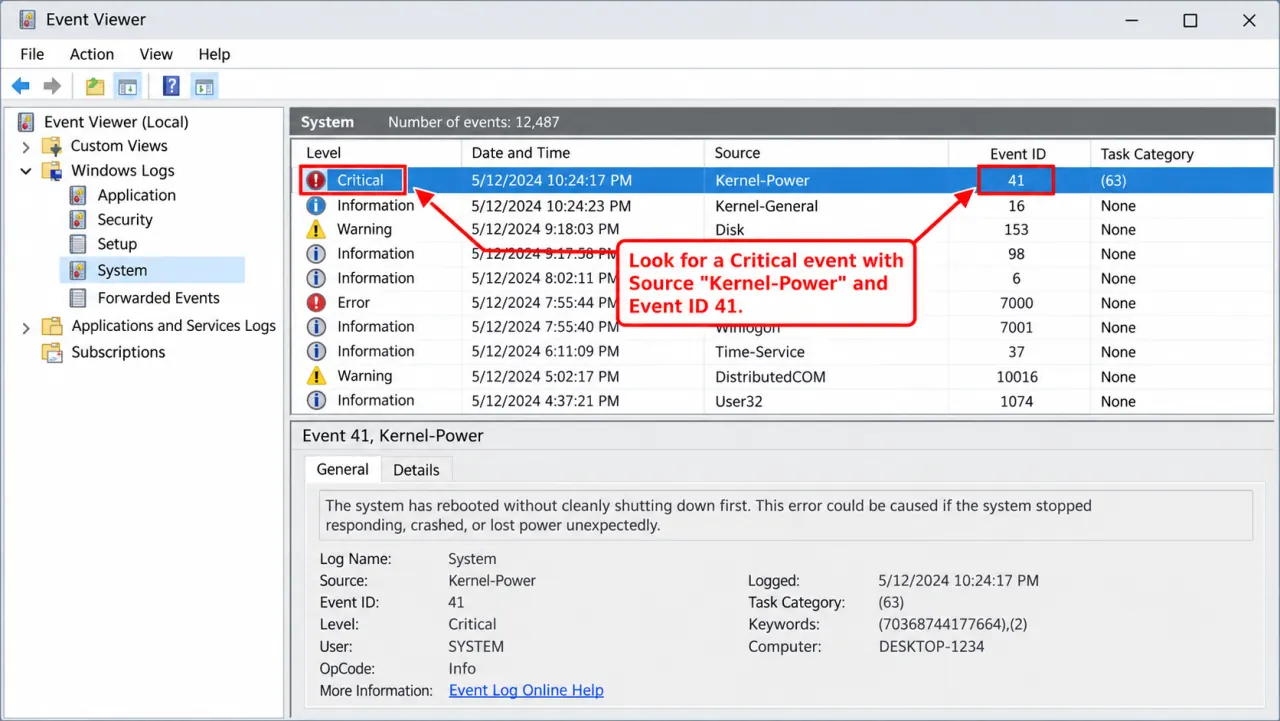Click the Back arrow toolbar icon
Image resolution: width=1280 pixels, height=721 pixels.
tap(21, 86)
